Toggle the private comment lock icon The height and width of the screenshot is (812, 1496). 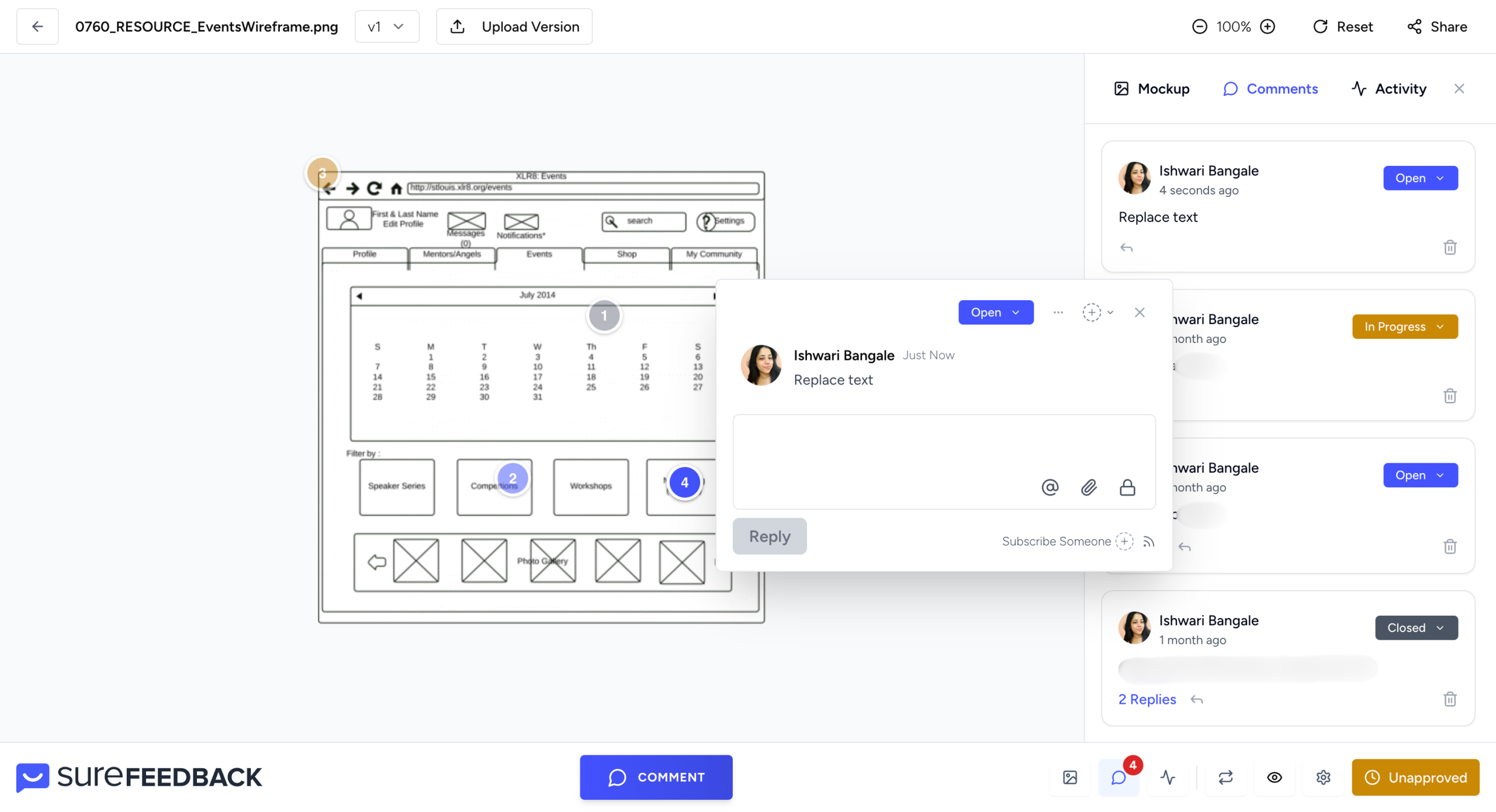[1127, 487]
